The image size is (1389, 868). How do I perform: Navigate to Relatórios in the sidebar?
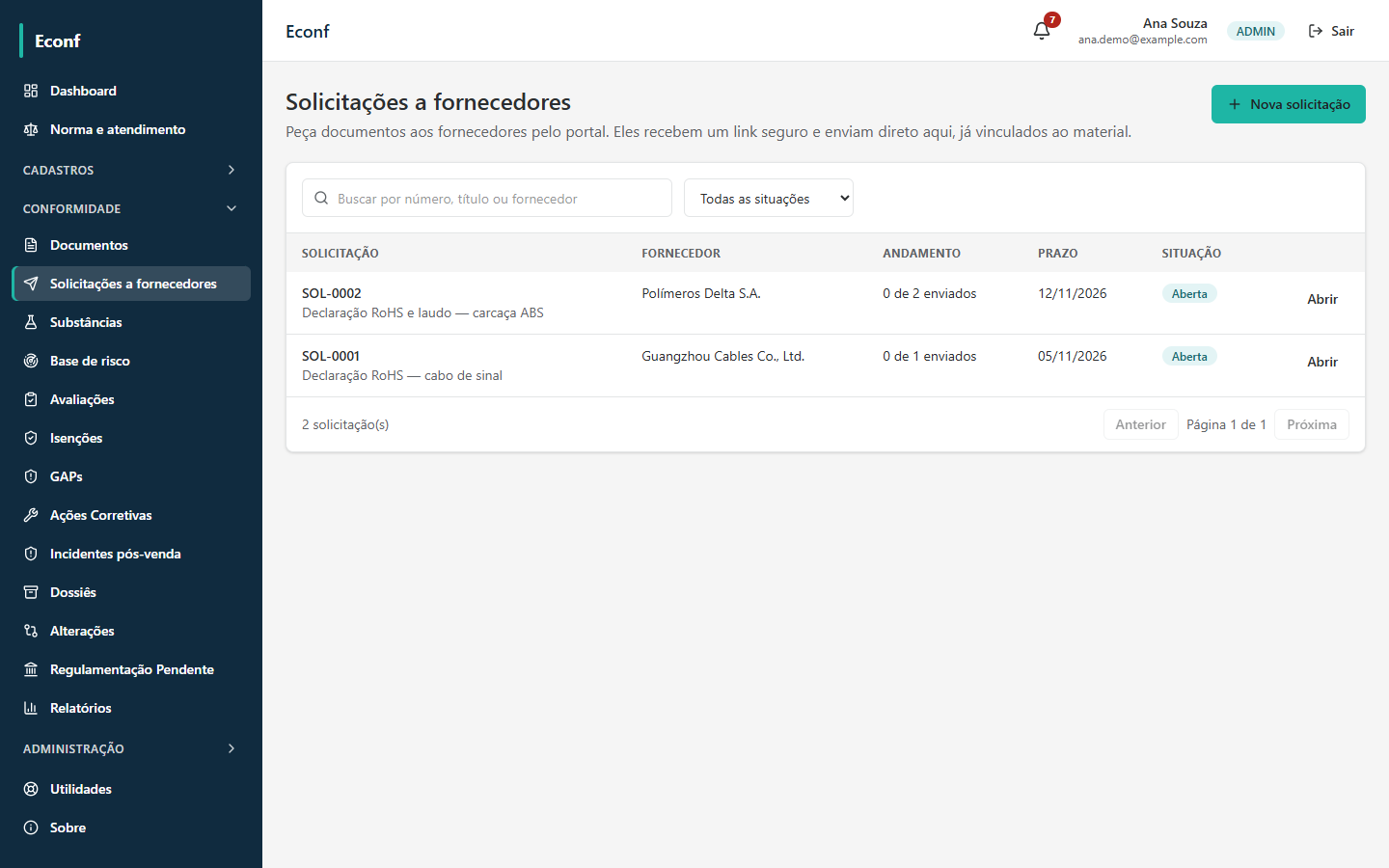[x=131, y=708]
